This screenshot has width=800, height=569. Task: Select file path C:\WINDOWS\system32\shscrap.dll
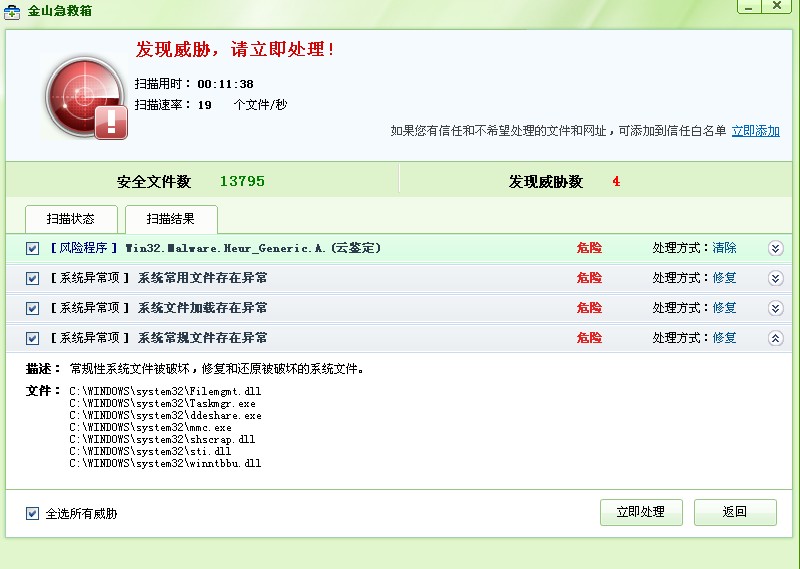tap(162, 439)
